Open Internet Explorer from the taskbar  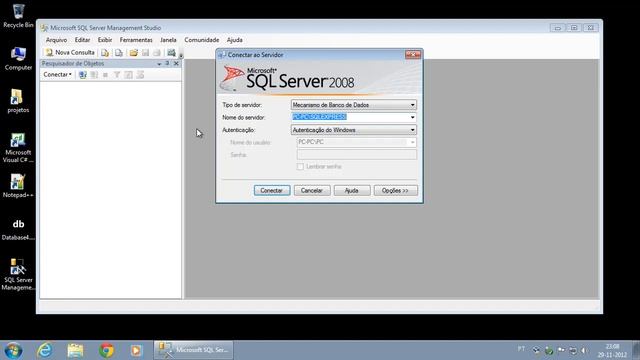point(44,351)
